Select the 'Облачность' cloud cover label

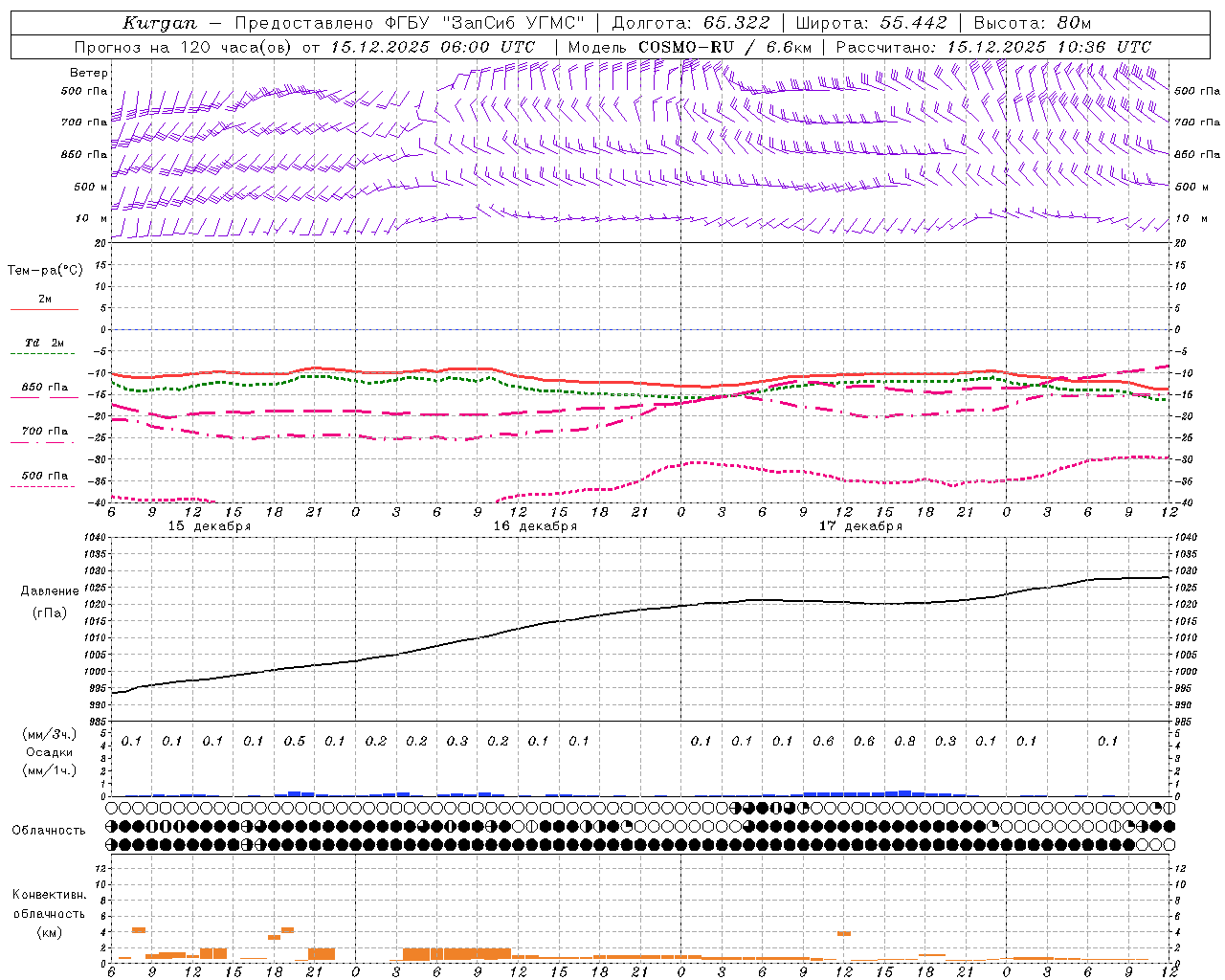[49, 831]
